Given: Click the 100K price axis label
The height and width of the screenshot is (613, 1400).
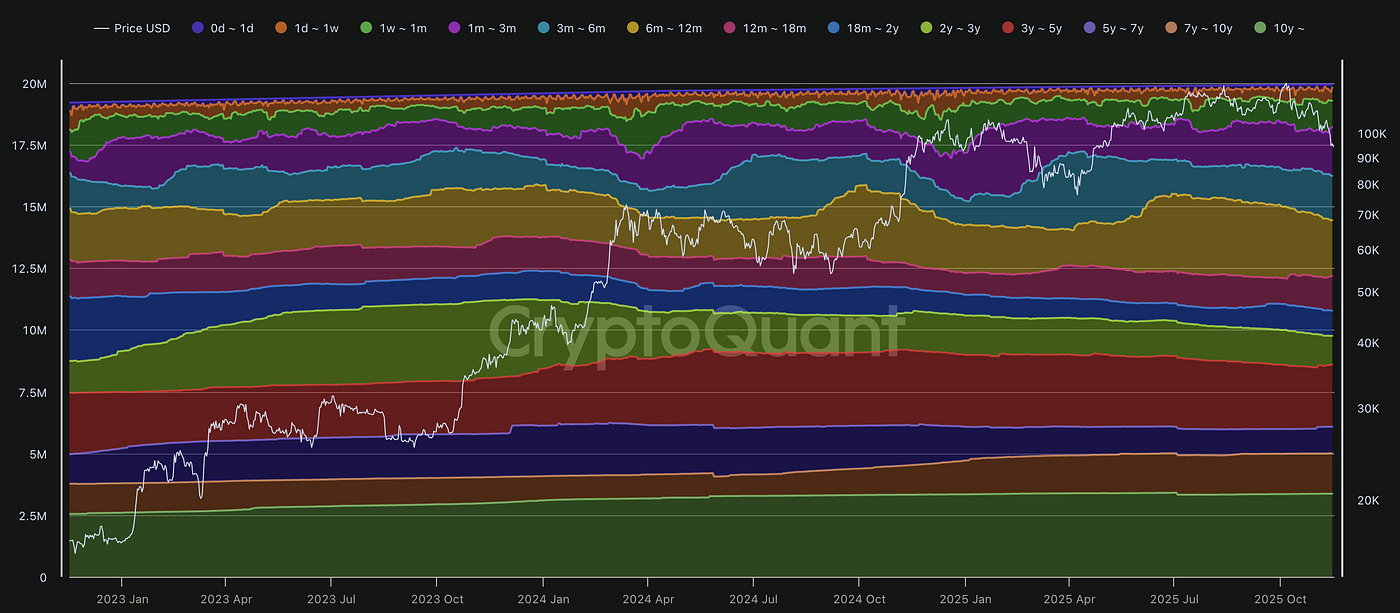Looking at the screenshot, I should (1371, 134).
